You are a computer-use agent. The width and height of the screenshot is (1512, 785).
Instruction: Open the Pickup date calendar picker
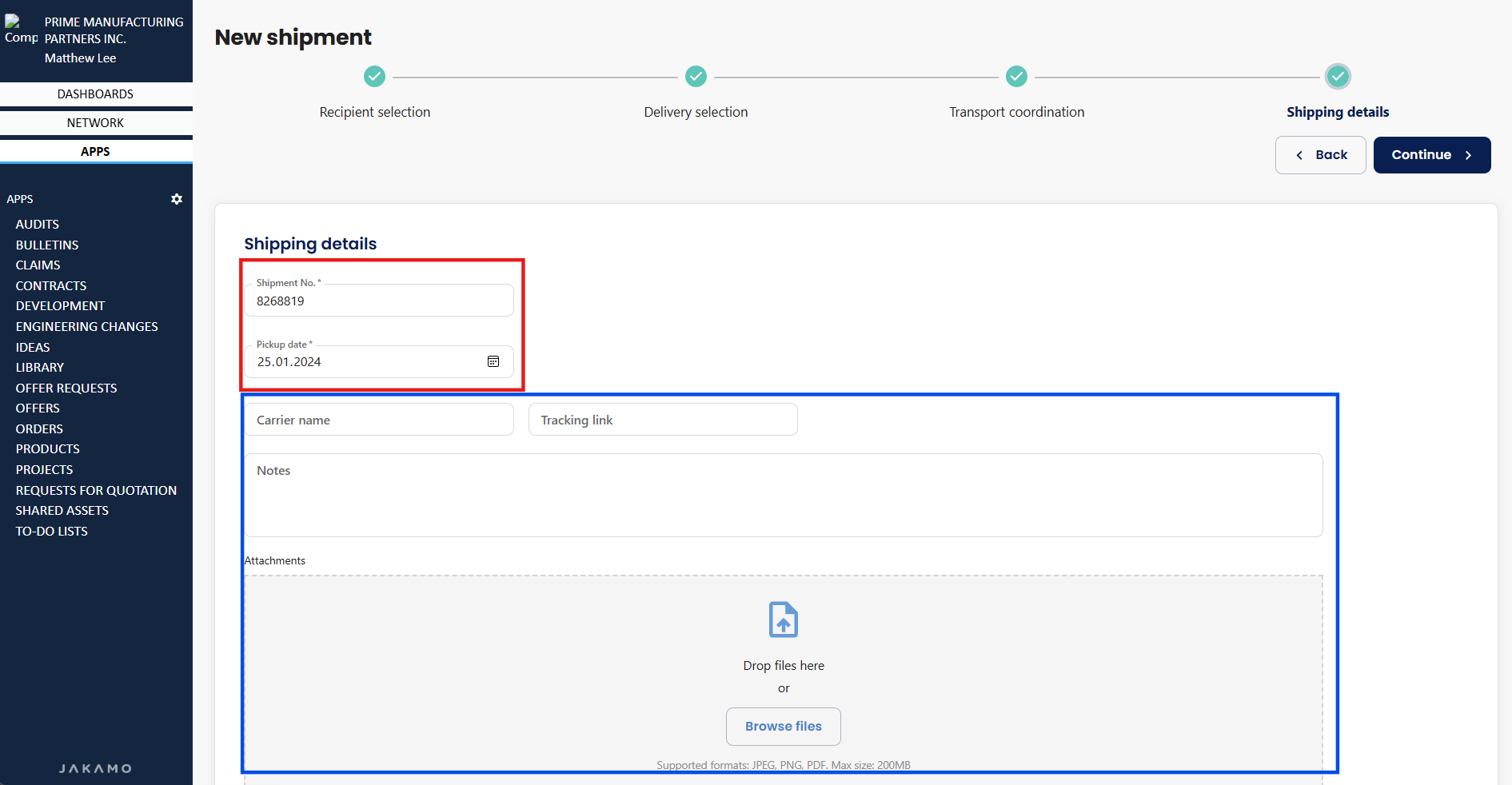coord(493,362)
